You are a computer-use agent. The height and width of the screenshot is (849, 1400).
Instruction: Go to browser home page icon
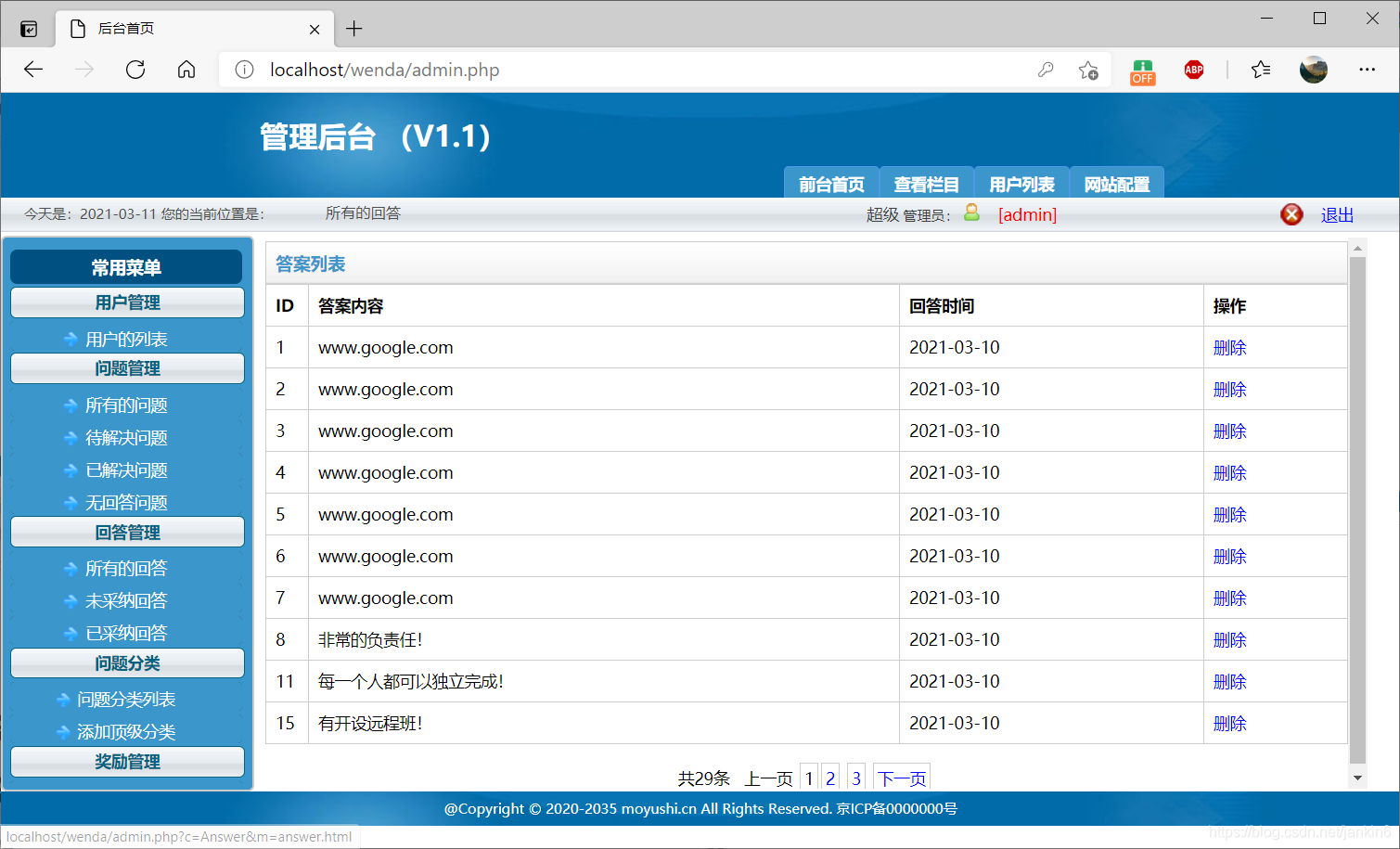coord(186,70)
